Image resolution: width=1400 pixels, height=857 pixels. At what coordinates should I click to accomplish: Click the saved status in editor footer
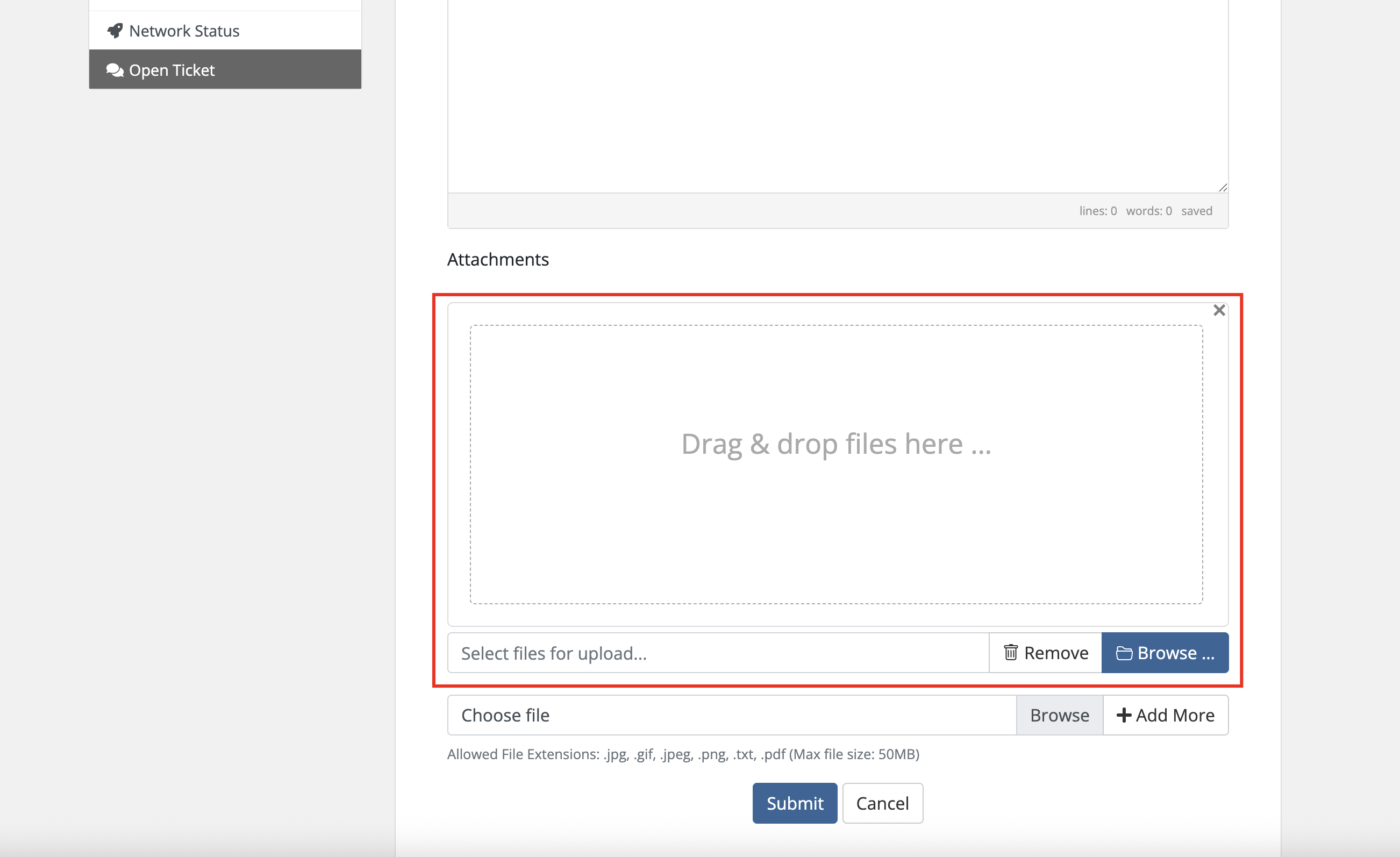click(x=1196, y=211)
